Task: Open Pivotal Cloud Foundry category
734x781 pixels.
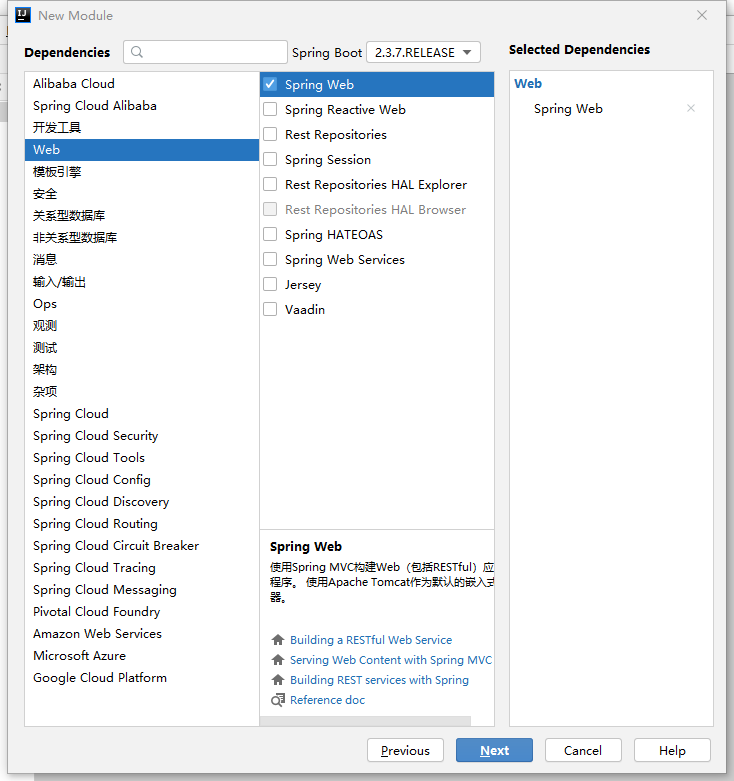Action: point(142,612)
